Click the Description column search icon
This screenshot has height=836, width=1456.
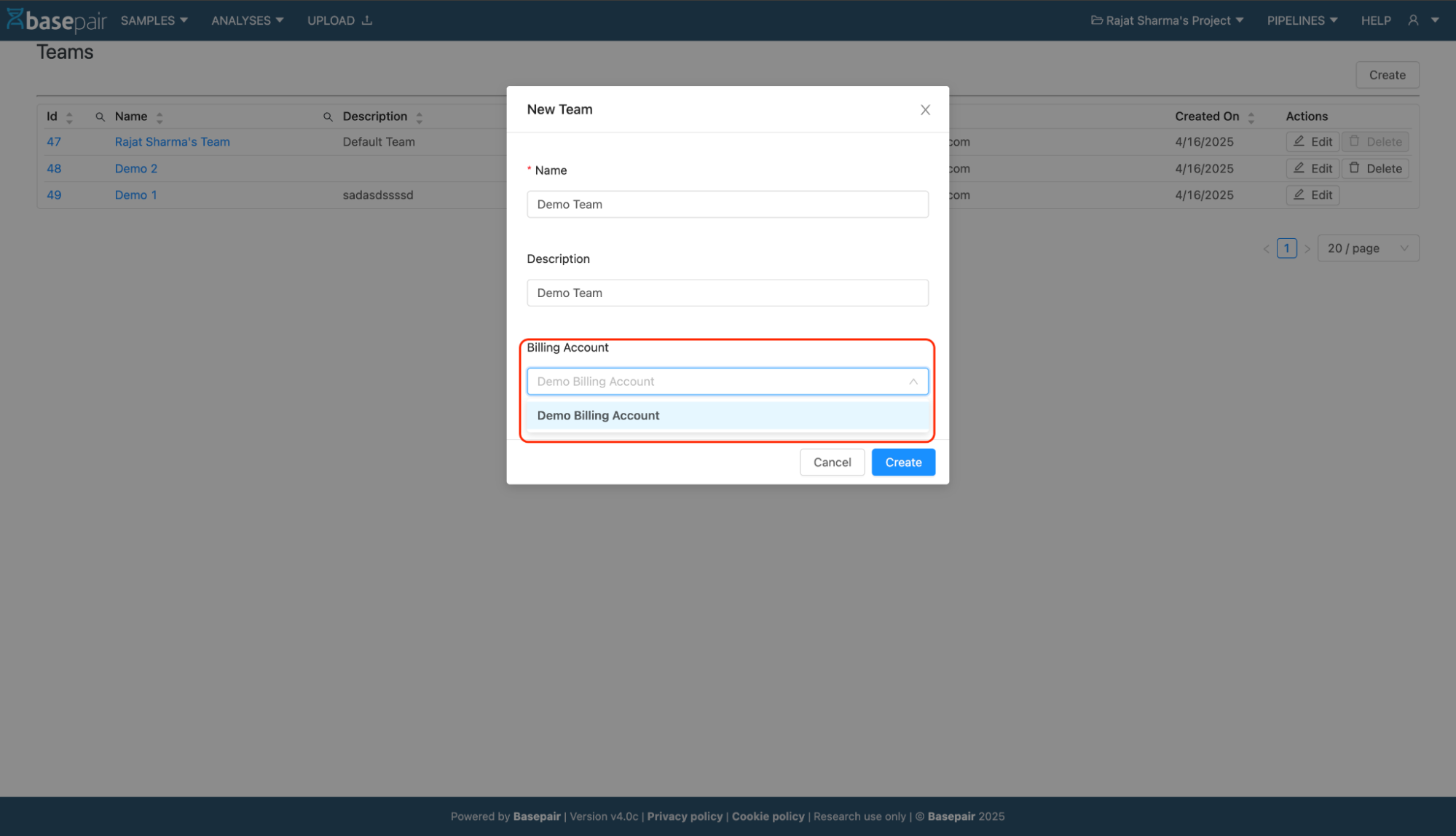(x=328, y=117)
